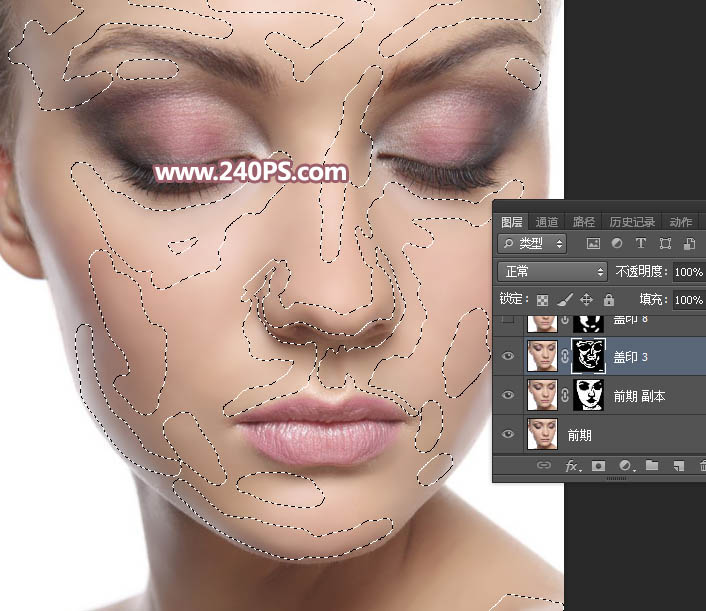This screenshot has height=611, width=706.
Task: Select the 前期 副本 layer mask thumbnail
Action: click(588, 395)
